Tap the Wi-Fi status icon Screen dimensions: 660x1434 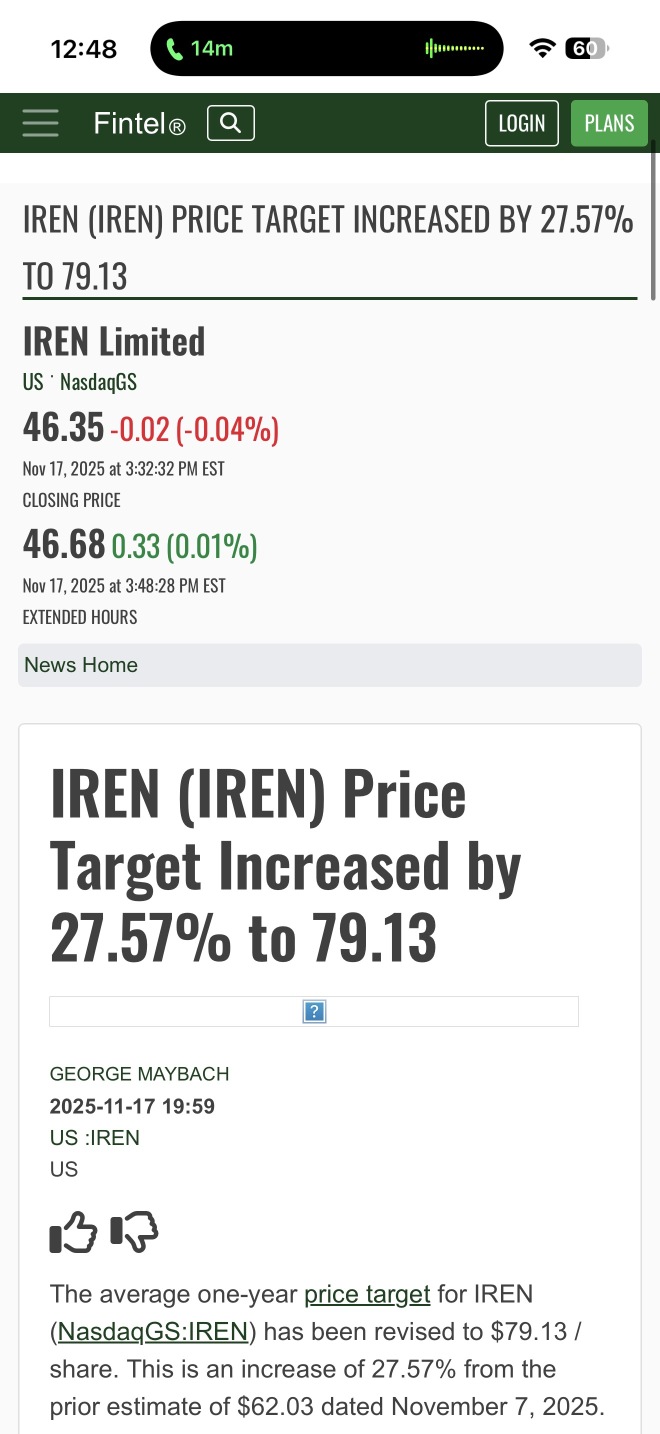(x=542, y=48)
